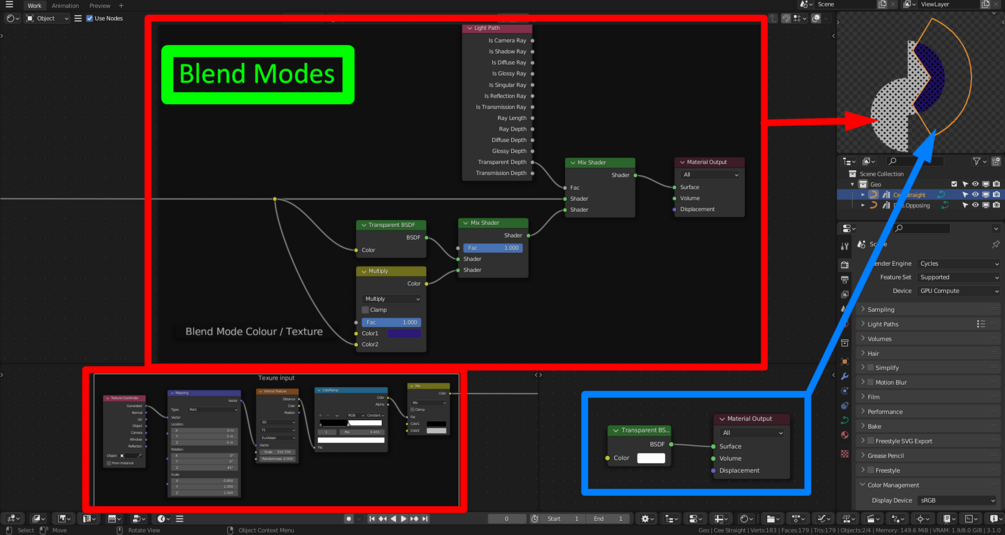1005x535 pixels.
Task: Expand the Volumes panel
Action: tap(929, 339)
